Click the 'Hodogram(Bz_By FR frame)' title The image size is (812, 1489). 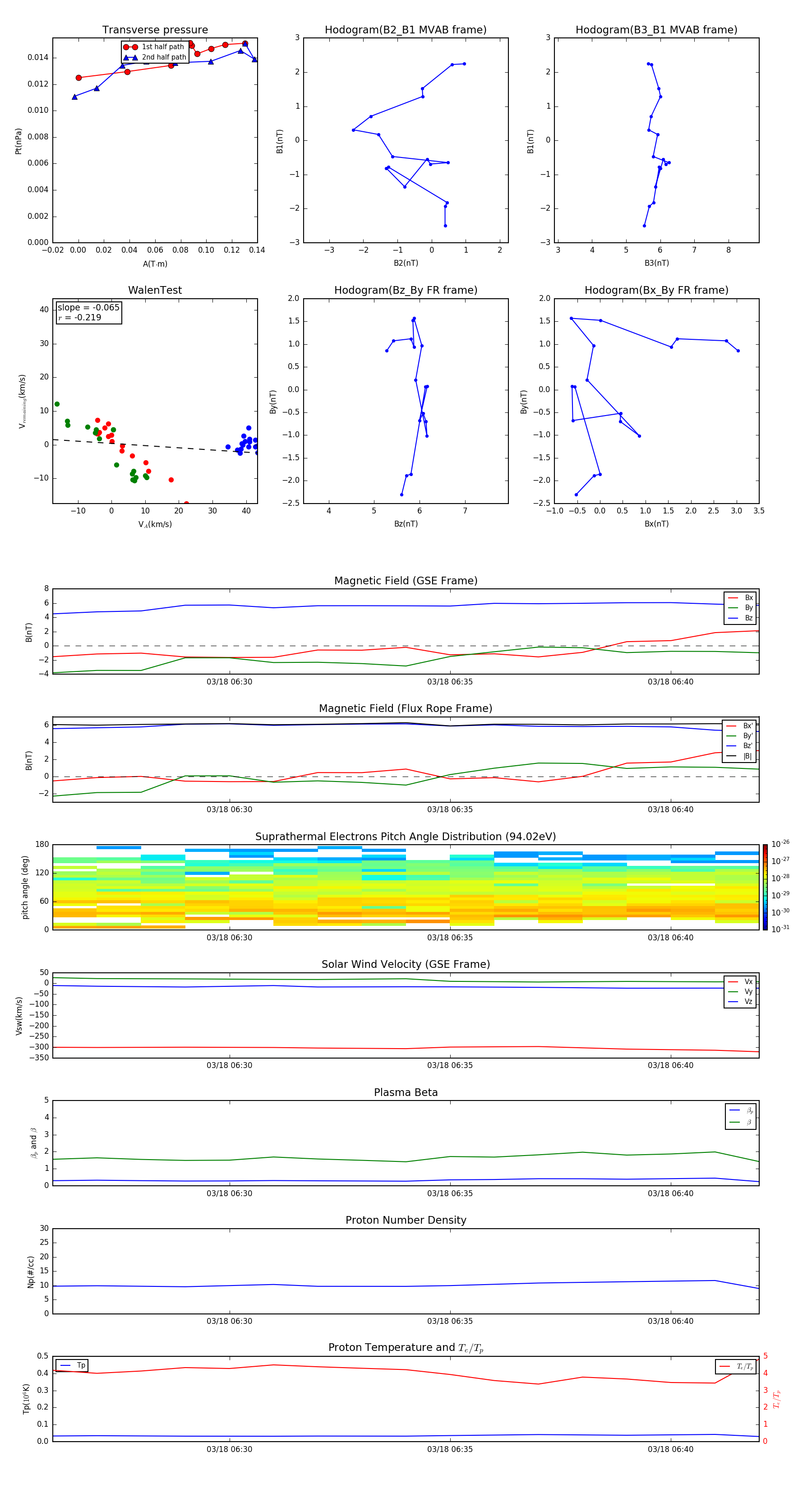[406, 290]
